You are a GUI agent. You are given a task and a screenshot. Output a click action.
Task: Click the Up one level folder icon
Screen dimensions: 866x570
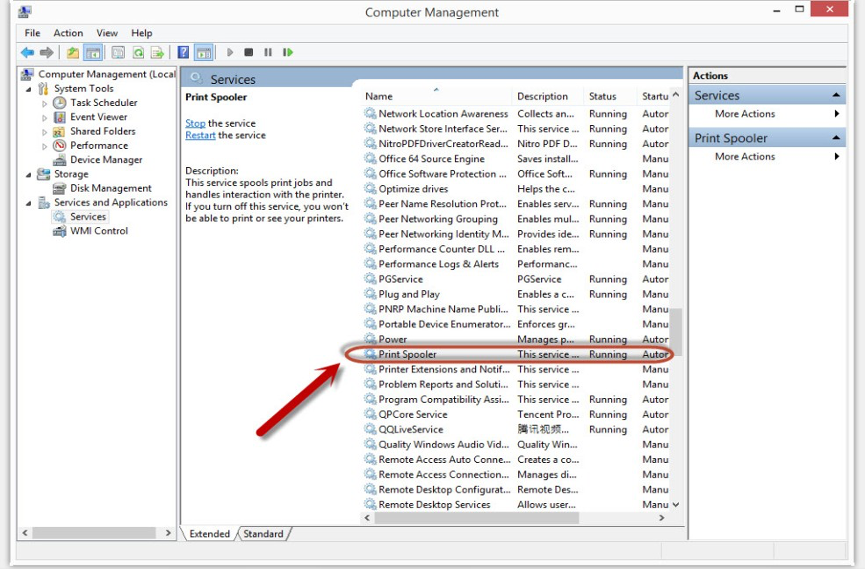click(72, 52)
